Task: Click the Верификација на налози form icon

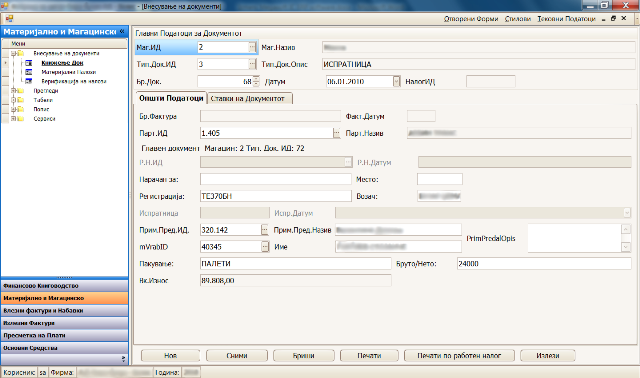Action: pyautogui.click(x=29, y=81)
